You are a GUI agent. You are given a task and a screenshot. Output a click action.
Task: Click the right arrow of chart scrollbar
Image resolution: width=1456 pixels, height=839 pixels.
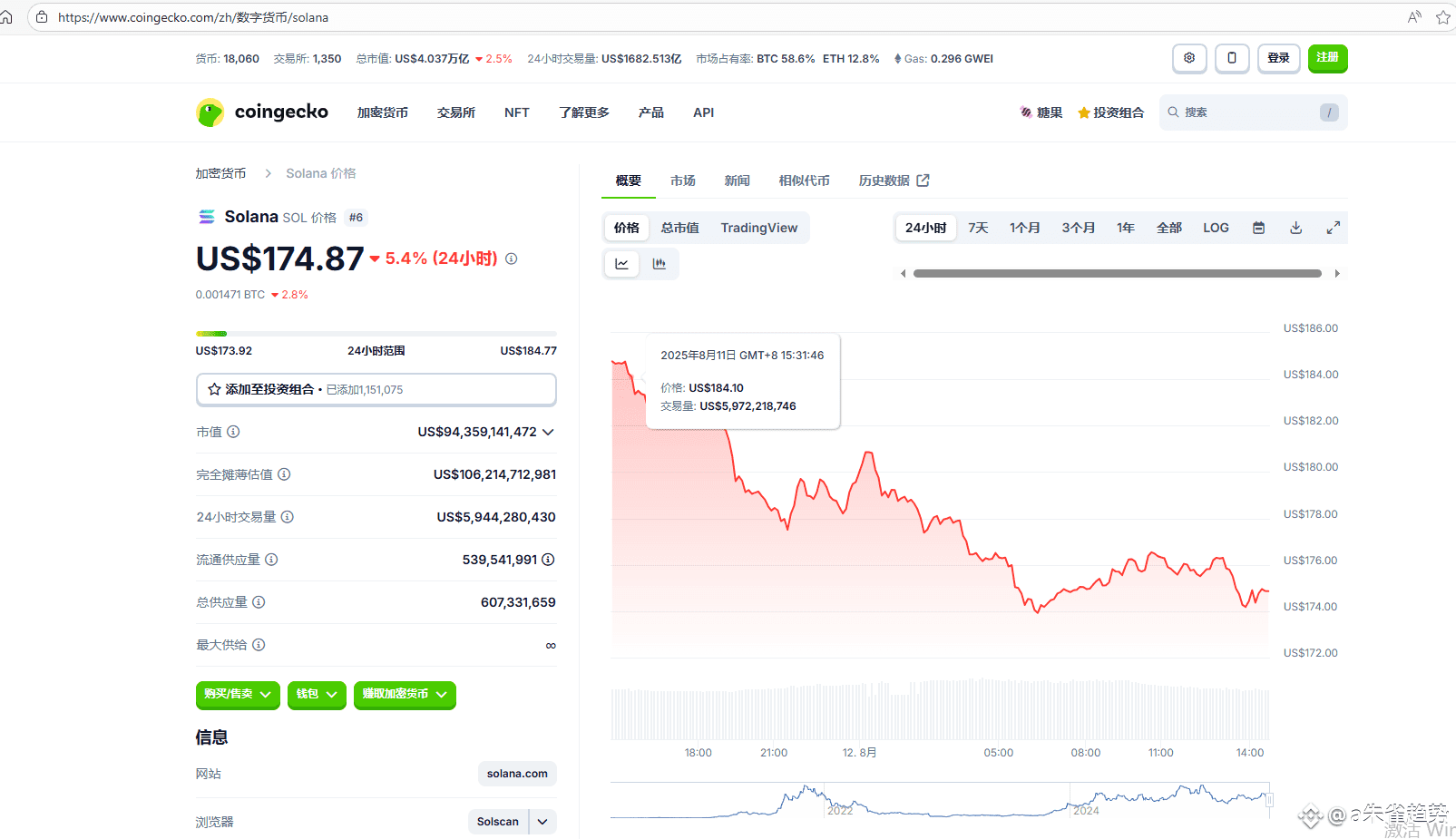coord(1337,273)
